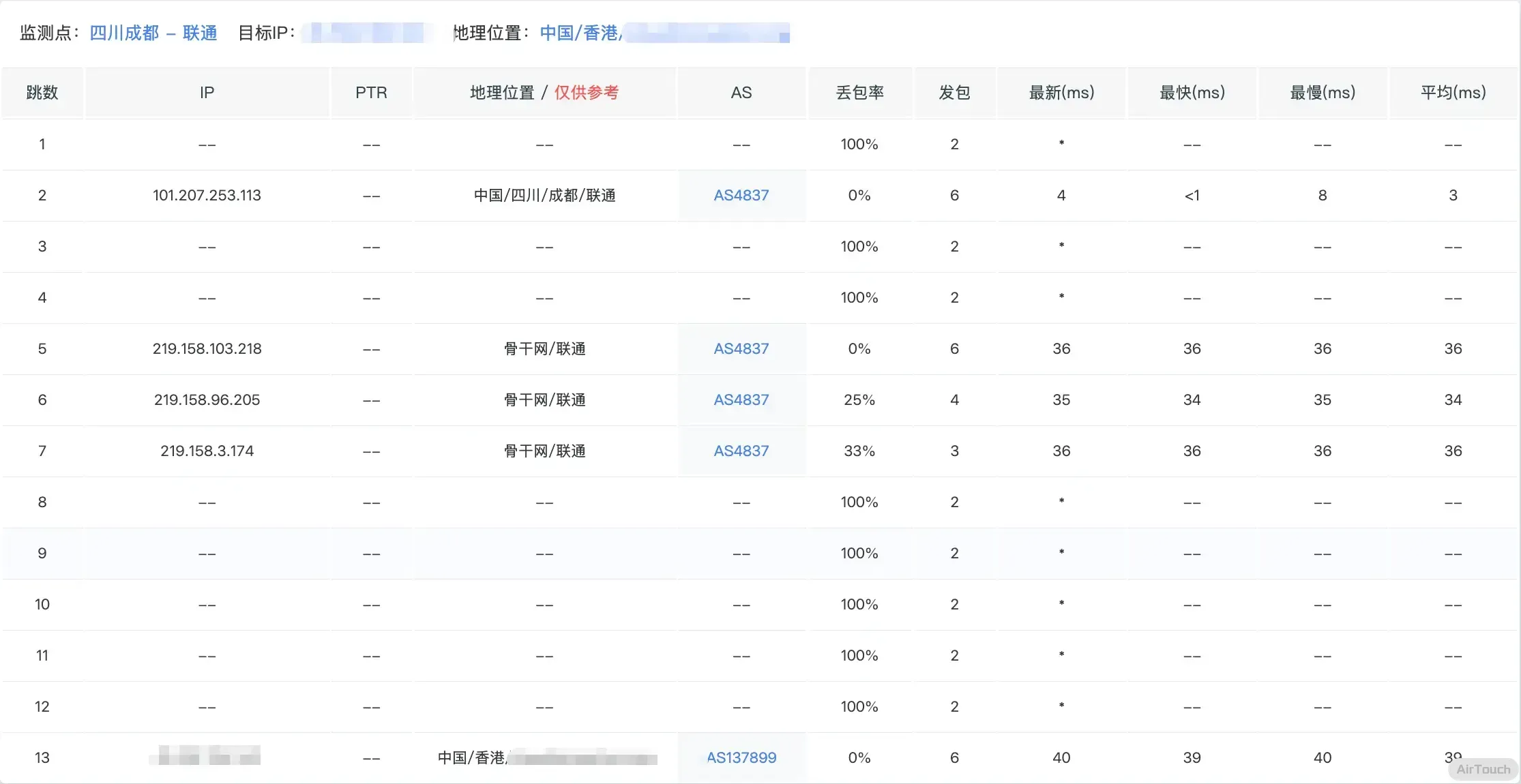Click the AirTouch badge in corner
This screenshot has width=1521, height=784.
point(1483,770)
